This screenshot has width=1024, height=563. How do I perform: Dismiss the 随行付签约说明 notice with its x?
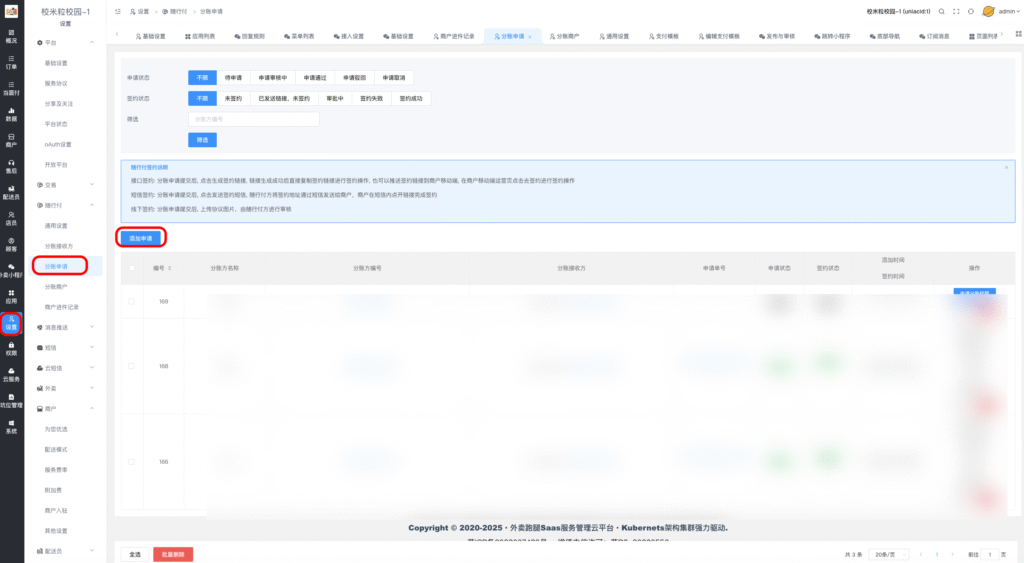[x=1006, y=167]
